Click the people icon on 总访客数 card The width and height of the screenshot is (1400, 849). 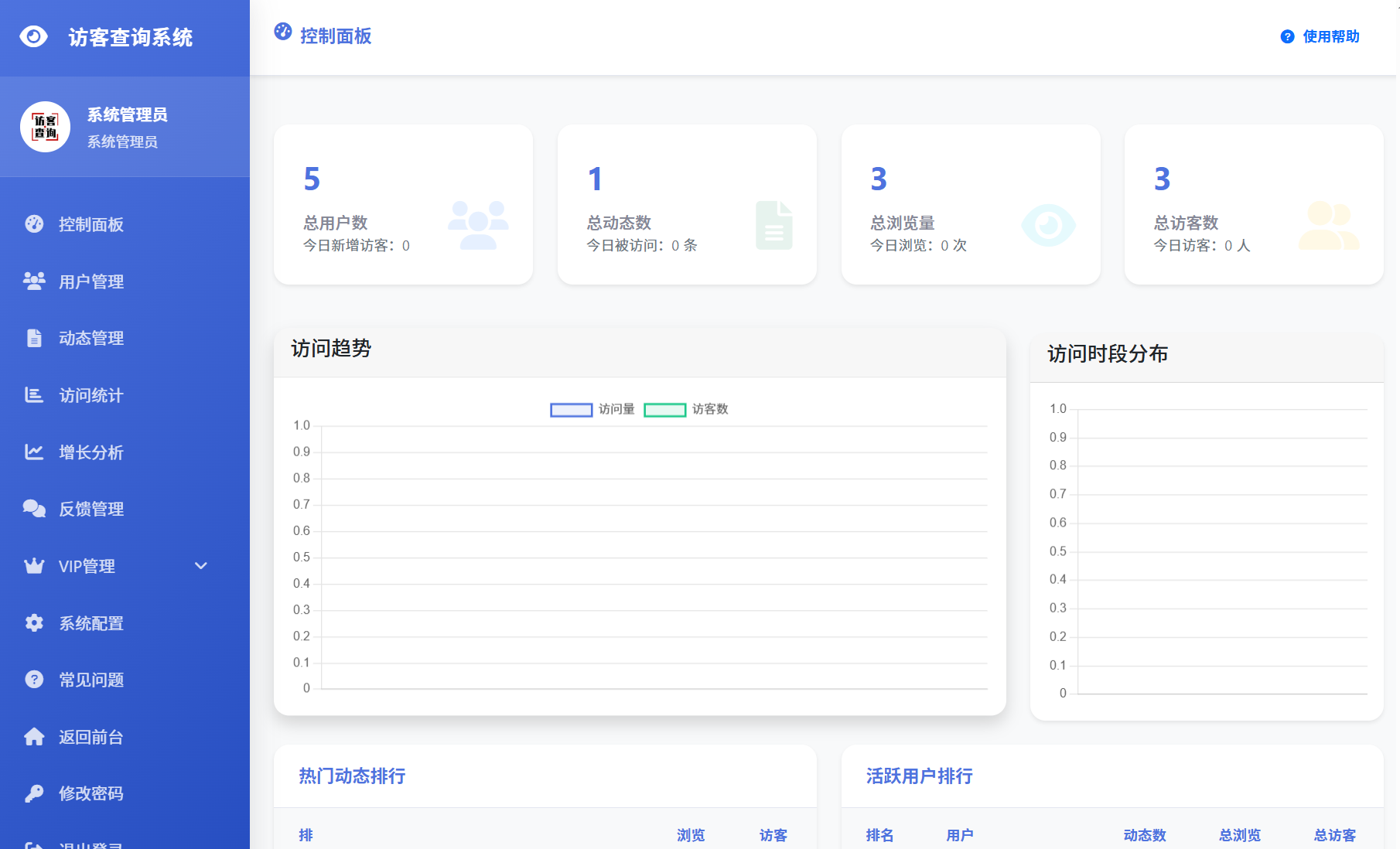[x=1328, y=225]
